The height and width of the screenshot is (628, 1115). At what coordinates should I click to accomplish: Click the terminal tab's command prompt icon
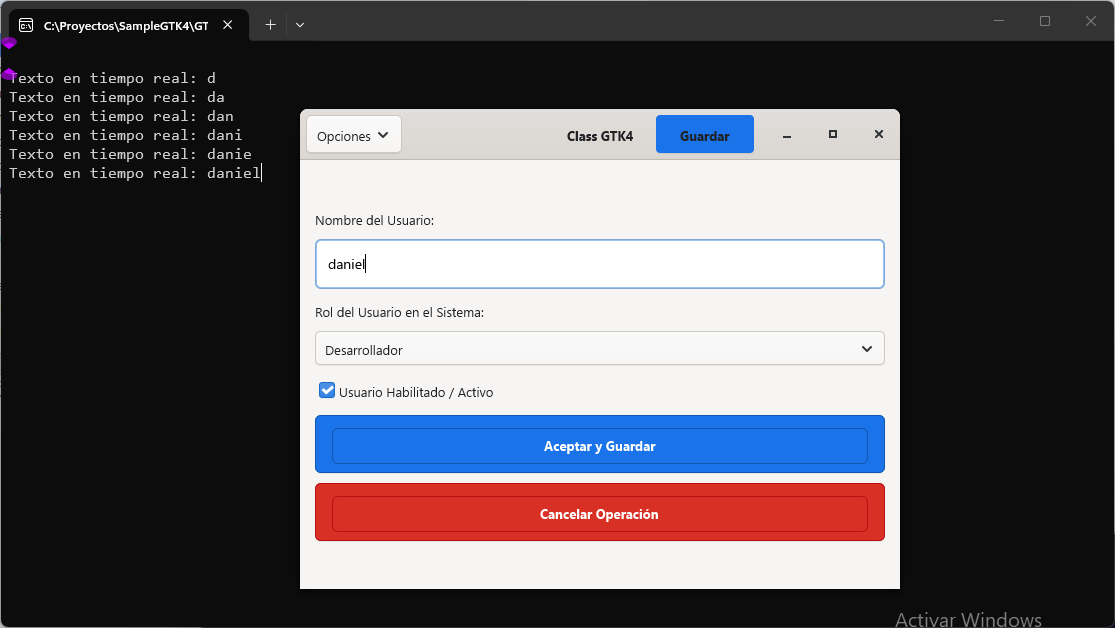(26, 26)
